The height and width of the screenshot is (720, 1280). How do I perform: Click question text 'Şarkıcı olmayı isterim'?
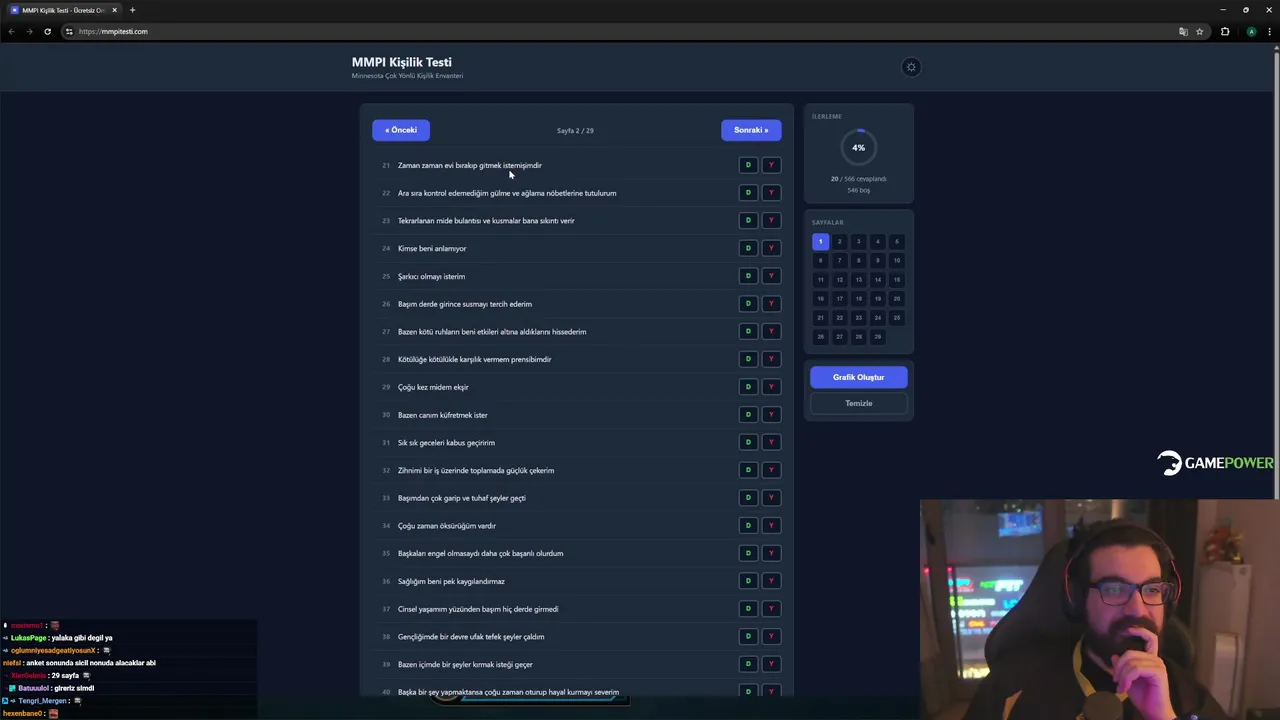[x=431, y=276]
